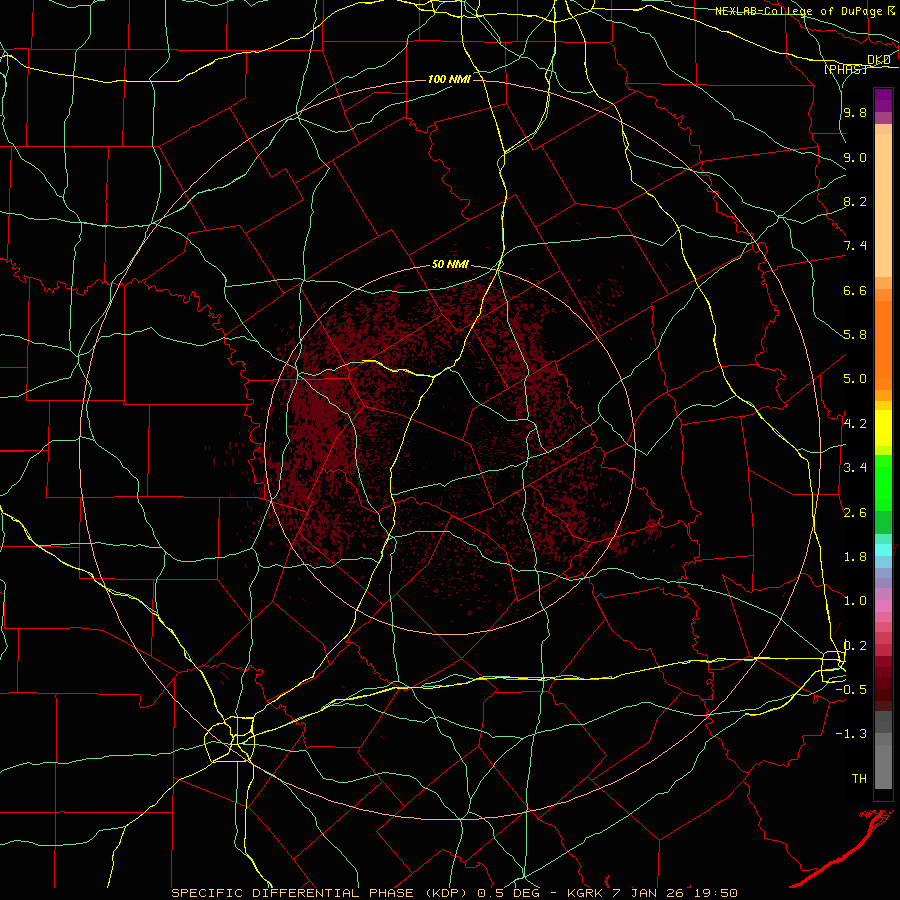900x900 pixels.
Task: Click the "3.4" legend value
Action: (x=855, y=468)
